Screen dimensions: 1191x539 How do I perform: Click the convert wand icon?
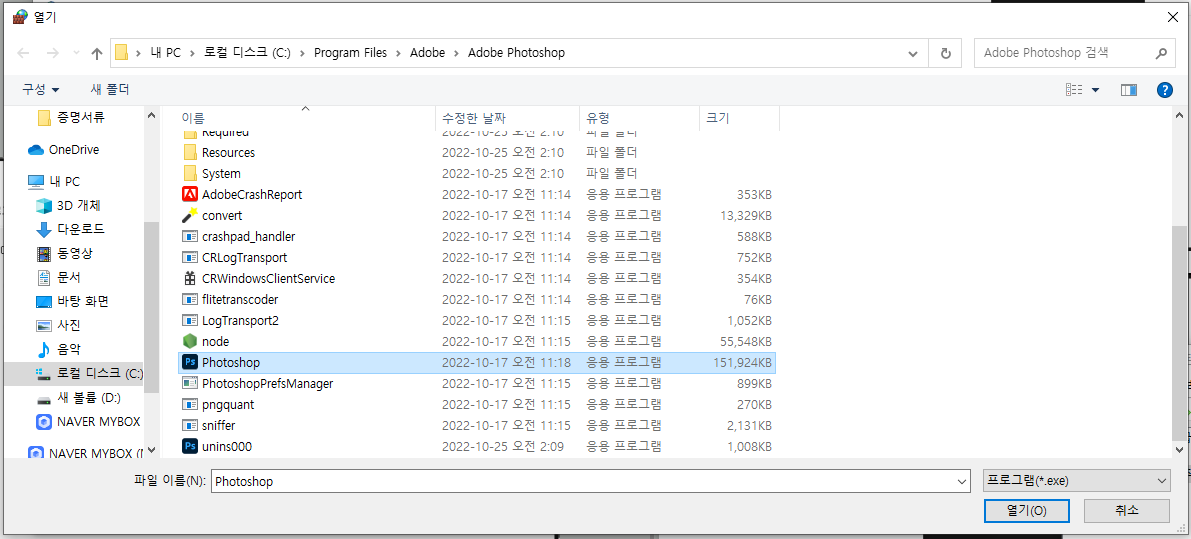tap(190, 216)
